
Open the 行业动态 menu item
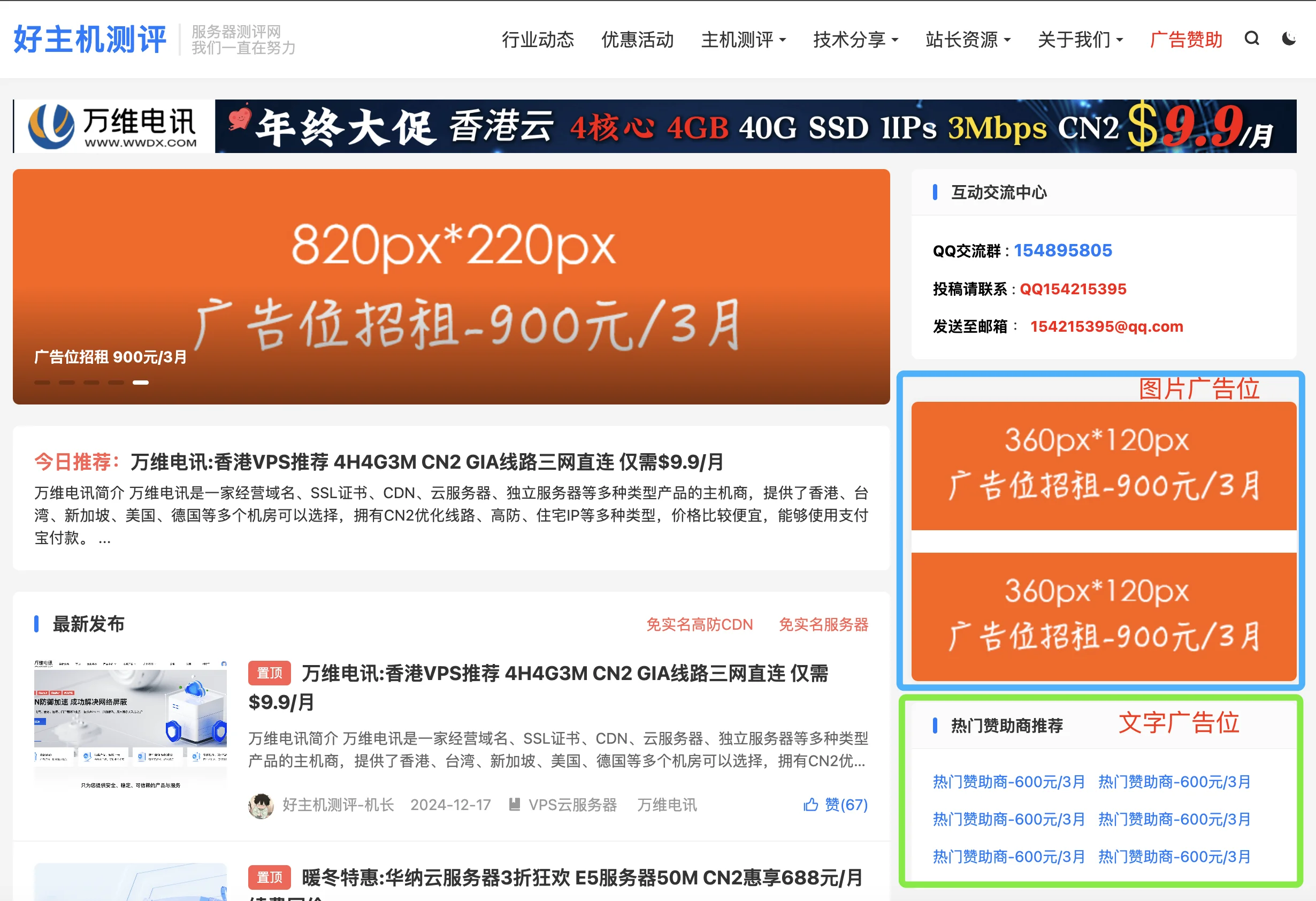(538, 40)
